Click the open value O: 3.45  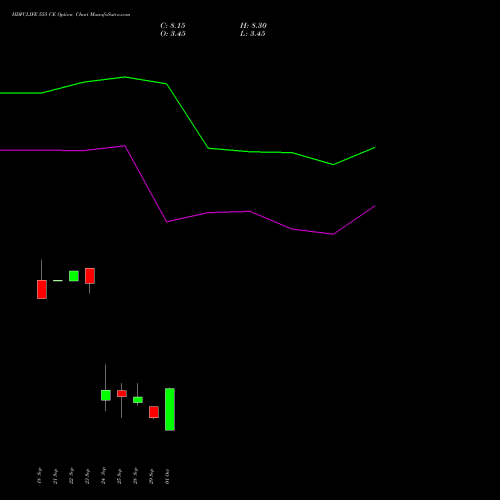pyautogui.click(x=173, y=34)
